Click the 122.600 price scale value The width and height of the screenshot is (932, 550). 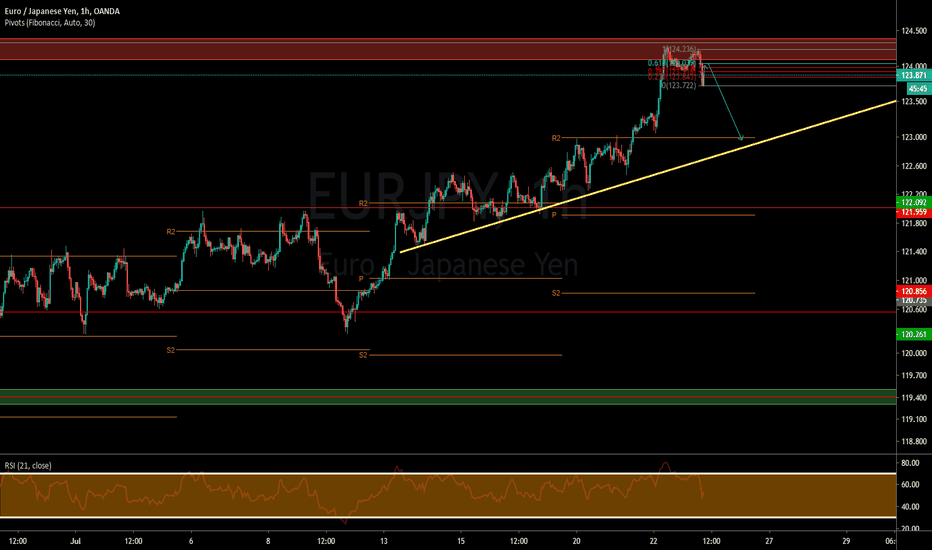pyautogui.click(x=914, y=166)
